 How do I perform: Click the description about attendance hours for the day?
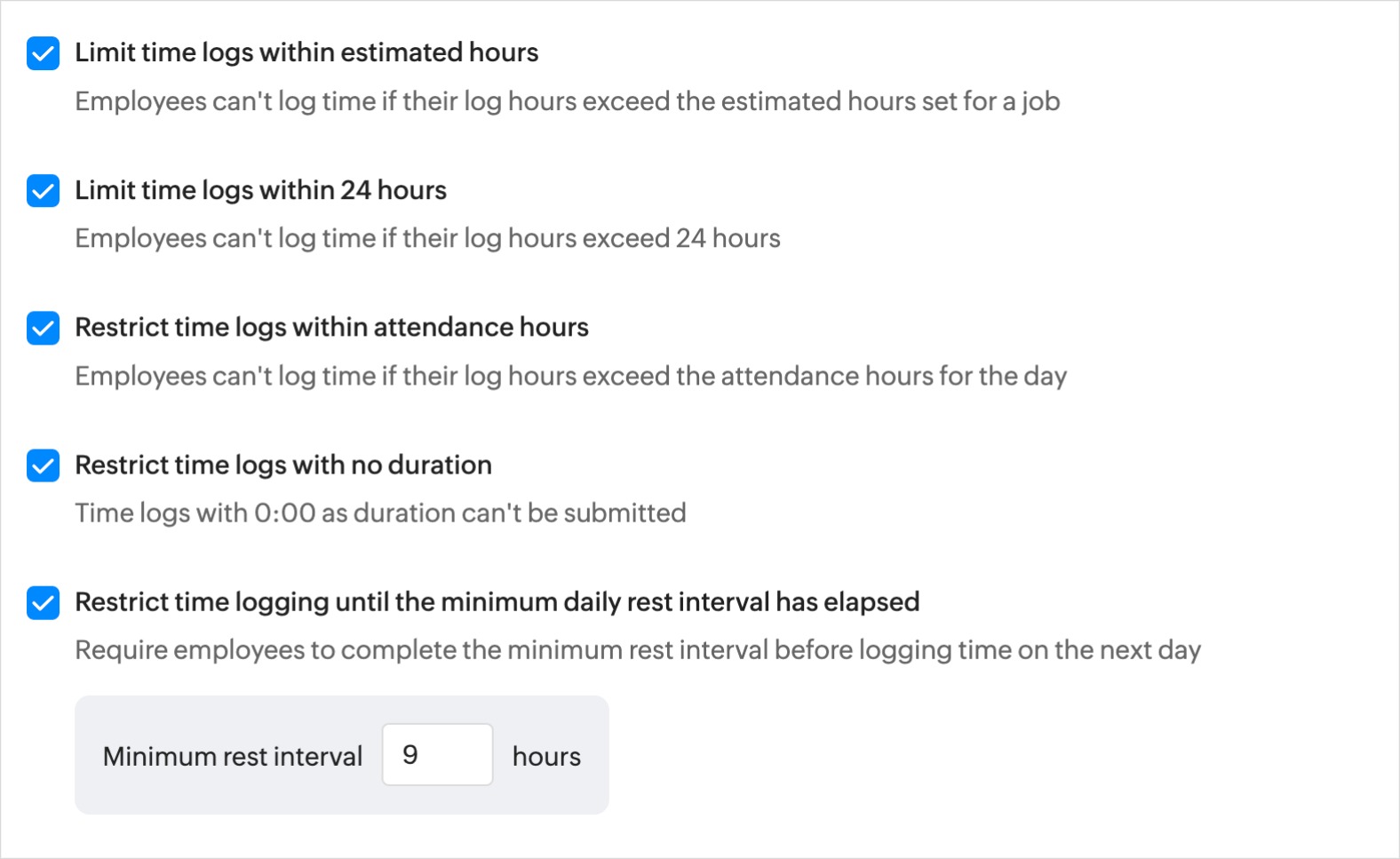[570, 376]
